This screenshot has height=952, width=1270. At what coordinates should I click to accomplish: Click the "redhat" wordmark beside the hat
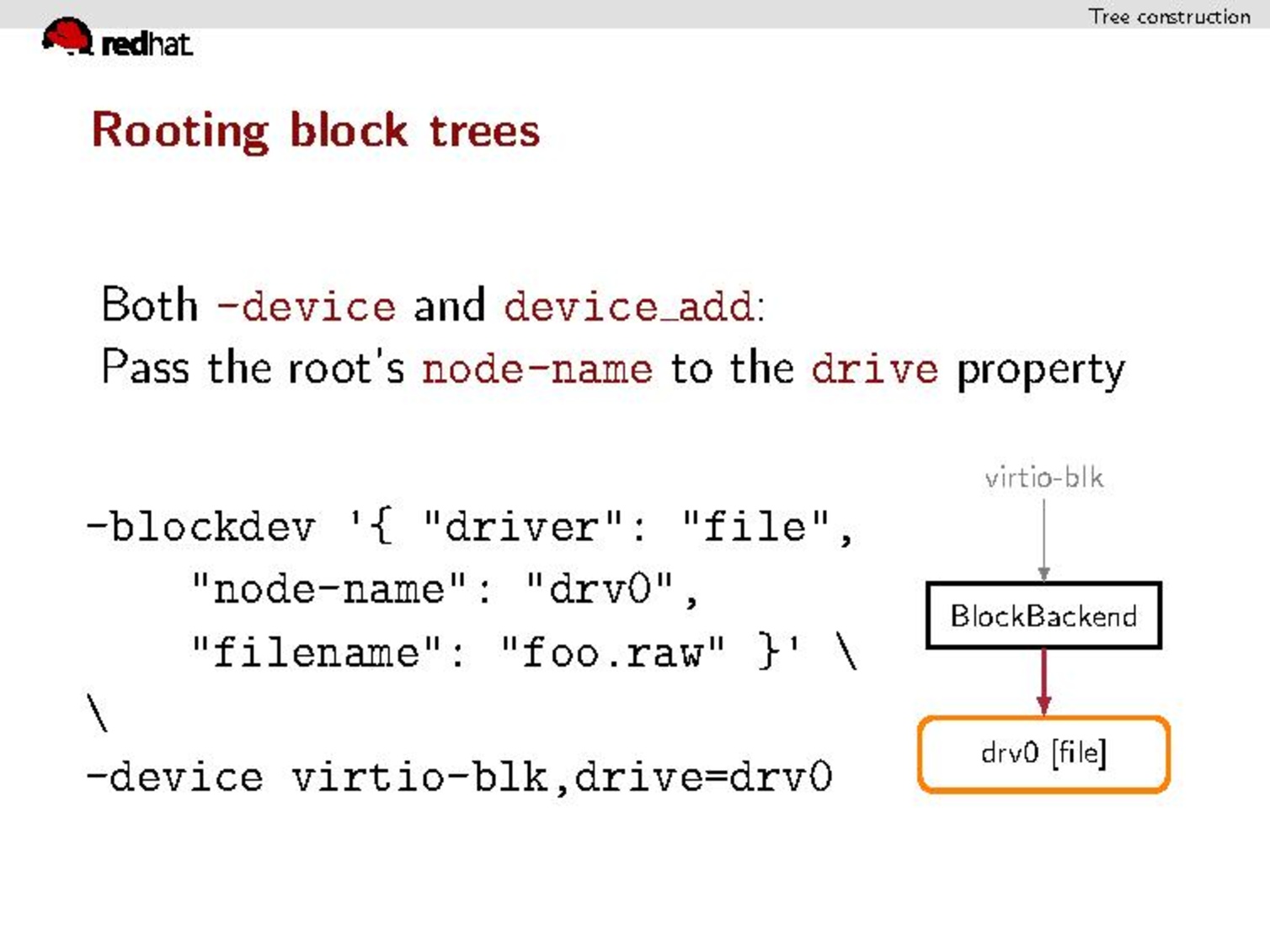click(147, 44)
